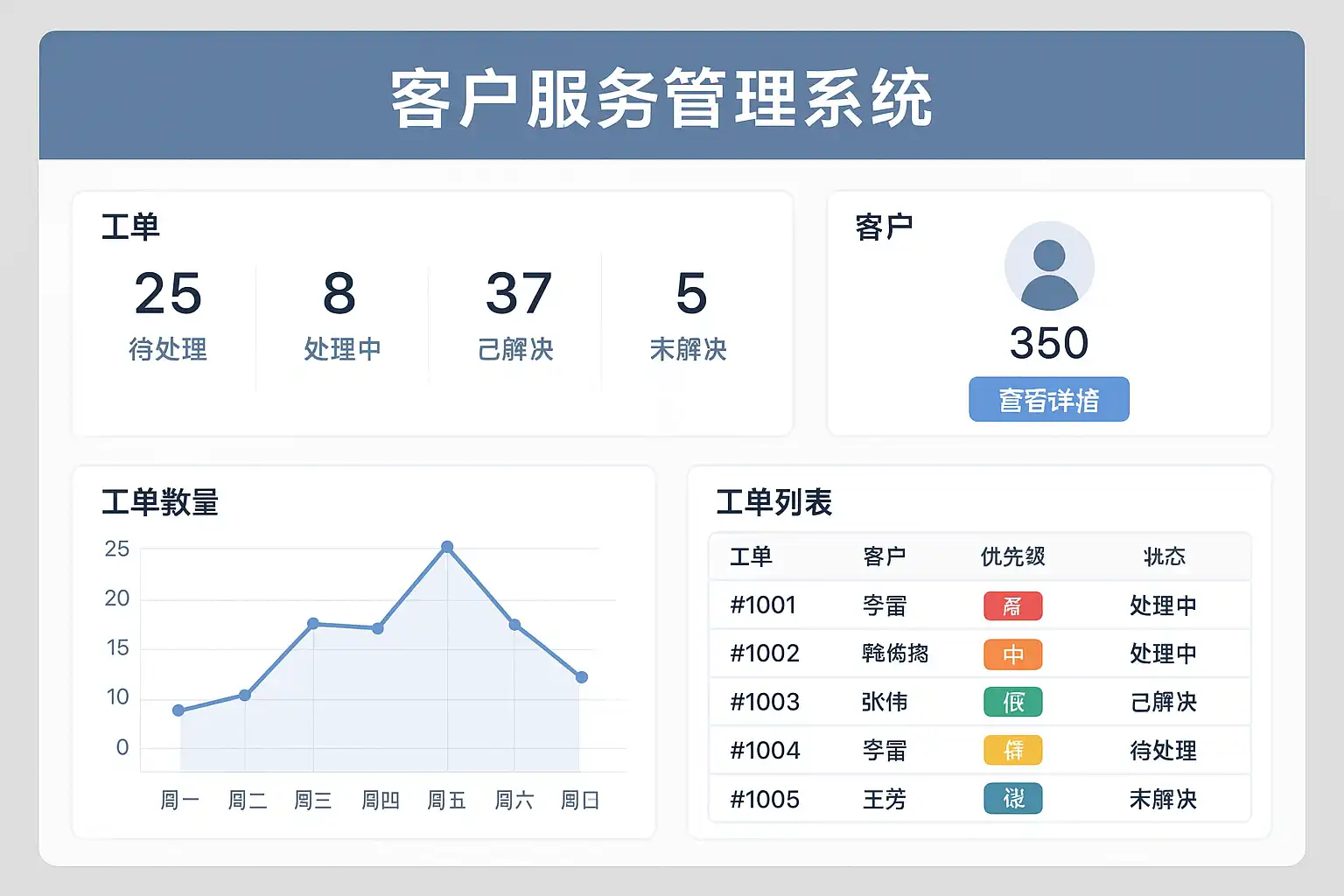Select the yellow priority badge on ticket #1004

click(1012, 751)
